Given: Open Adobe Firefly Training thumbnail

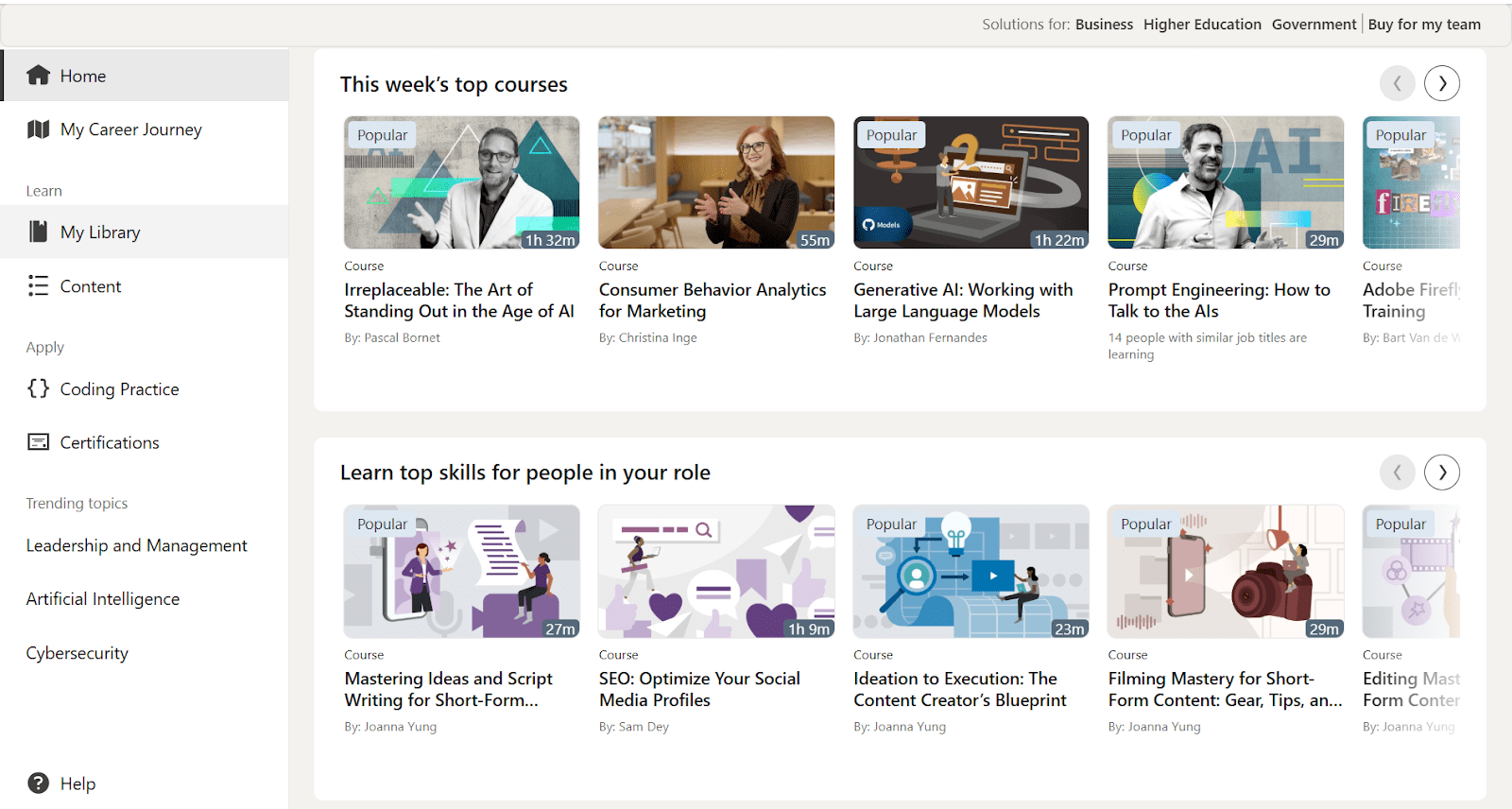Looking at the screenshot, I should click(1411, 182).
